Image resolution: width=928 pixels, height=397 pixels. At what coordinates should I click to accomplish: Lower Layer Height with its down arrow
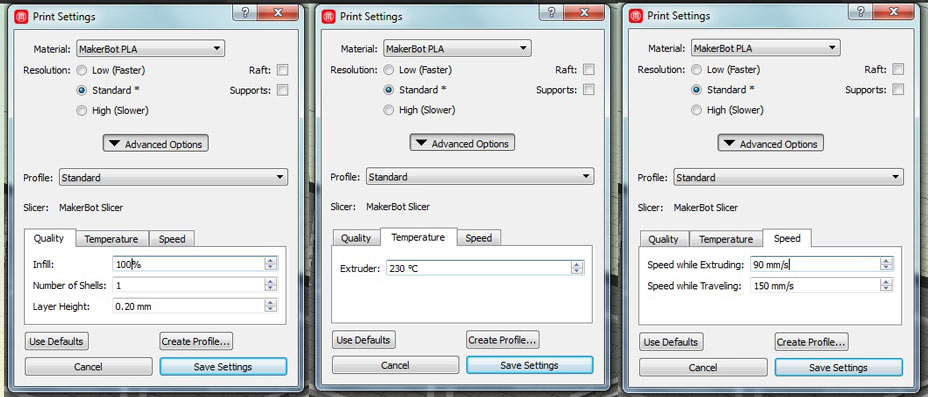(270, 309)
